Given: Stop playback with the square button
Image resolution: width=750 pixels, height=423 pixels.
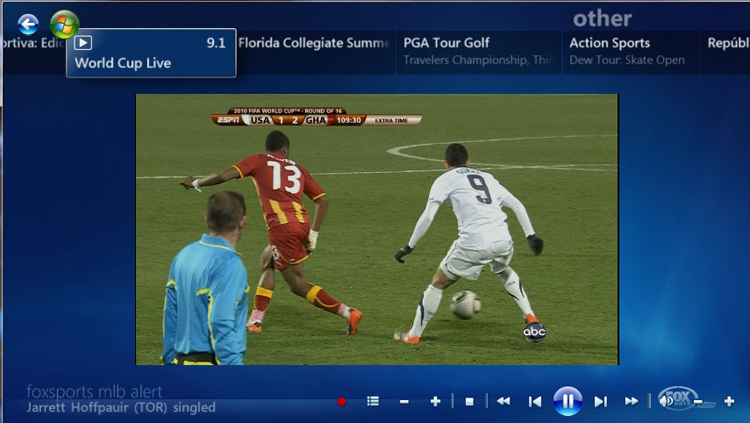Looking at the screenshot, I should [x=469, y=401].
